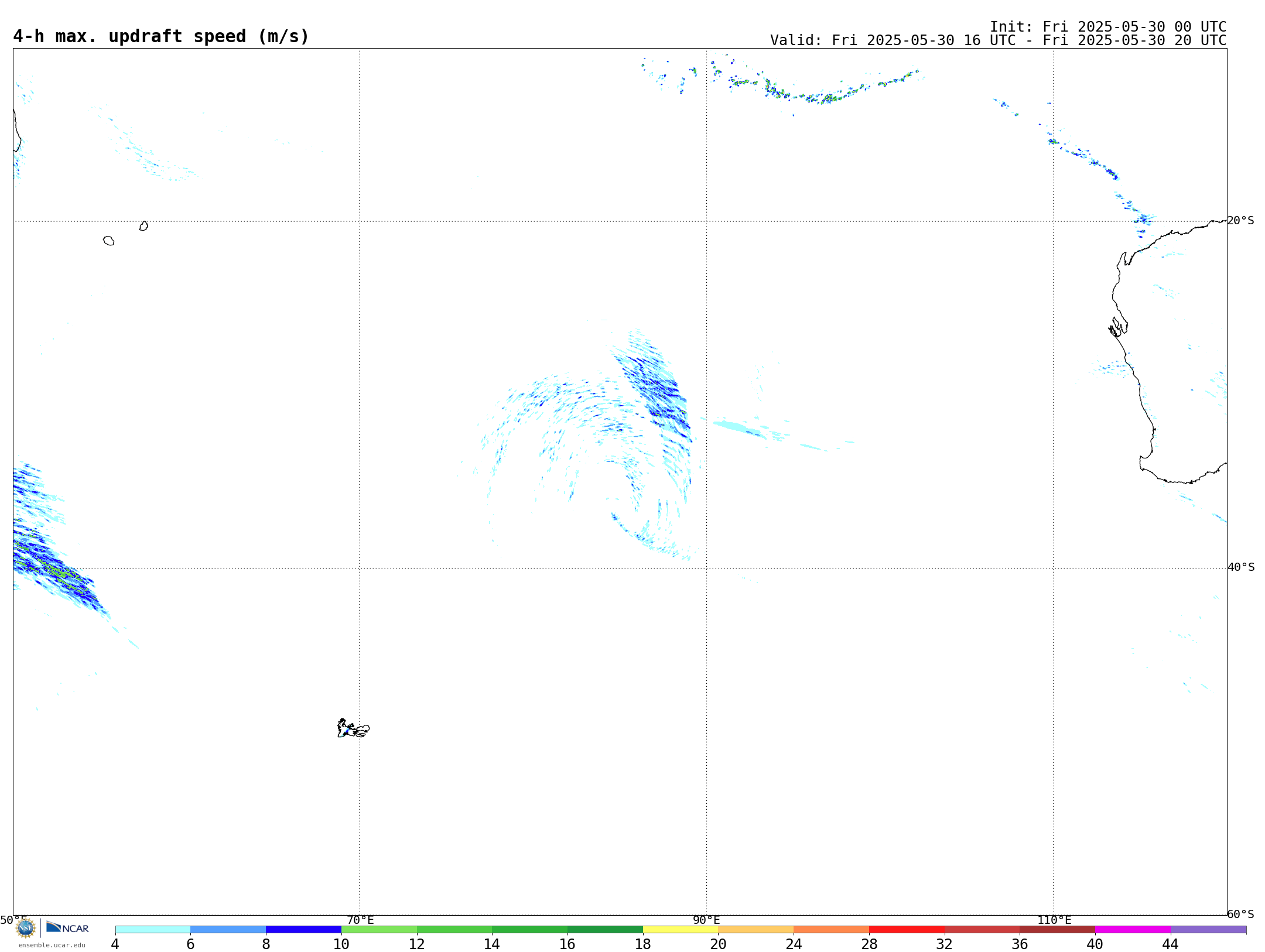Viewport: 1265px width, 952px height.
Task: Select the dark green 16–18 colorbar swatch
Action: click(605, 929)
